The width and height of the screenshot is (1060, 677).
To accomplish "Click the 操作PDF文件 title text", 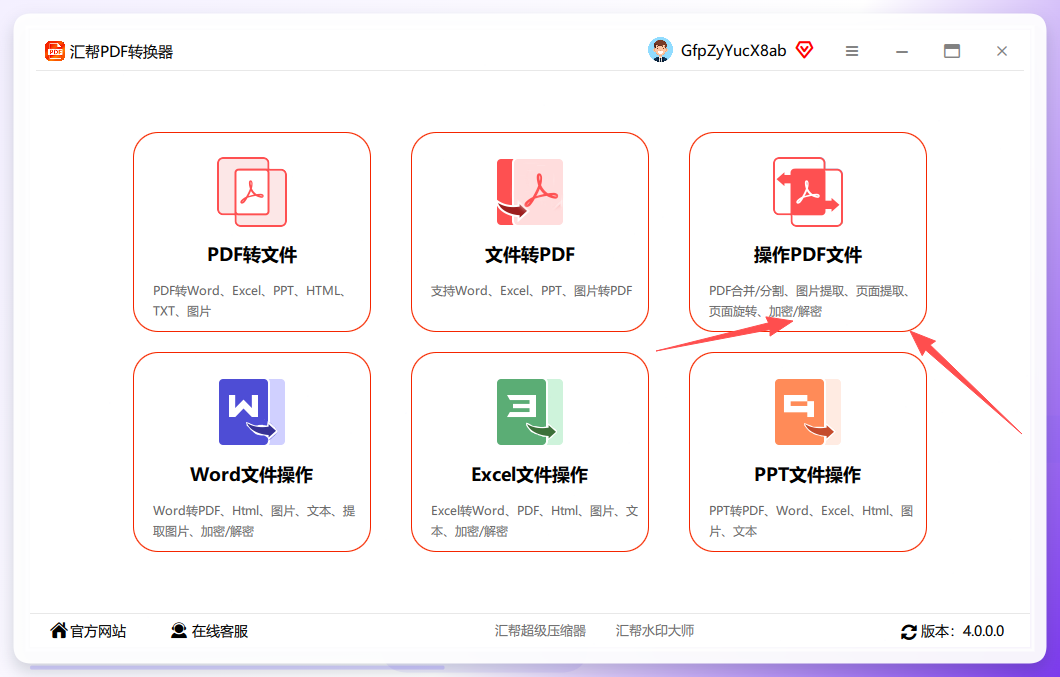I will tap(808, 255).
